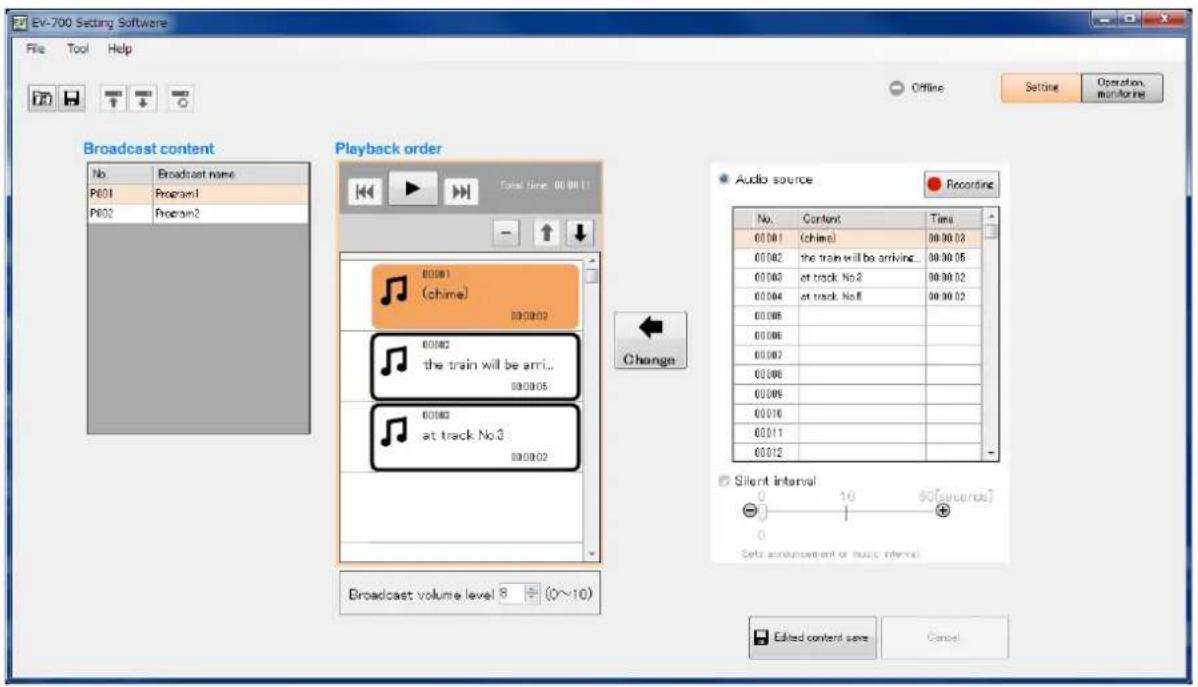This screenshot has width=1198, height=687.
Task: Click the Offline status indicator
Action: point(916,88)
